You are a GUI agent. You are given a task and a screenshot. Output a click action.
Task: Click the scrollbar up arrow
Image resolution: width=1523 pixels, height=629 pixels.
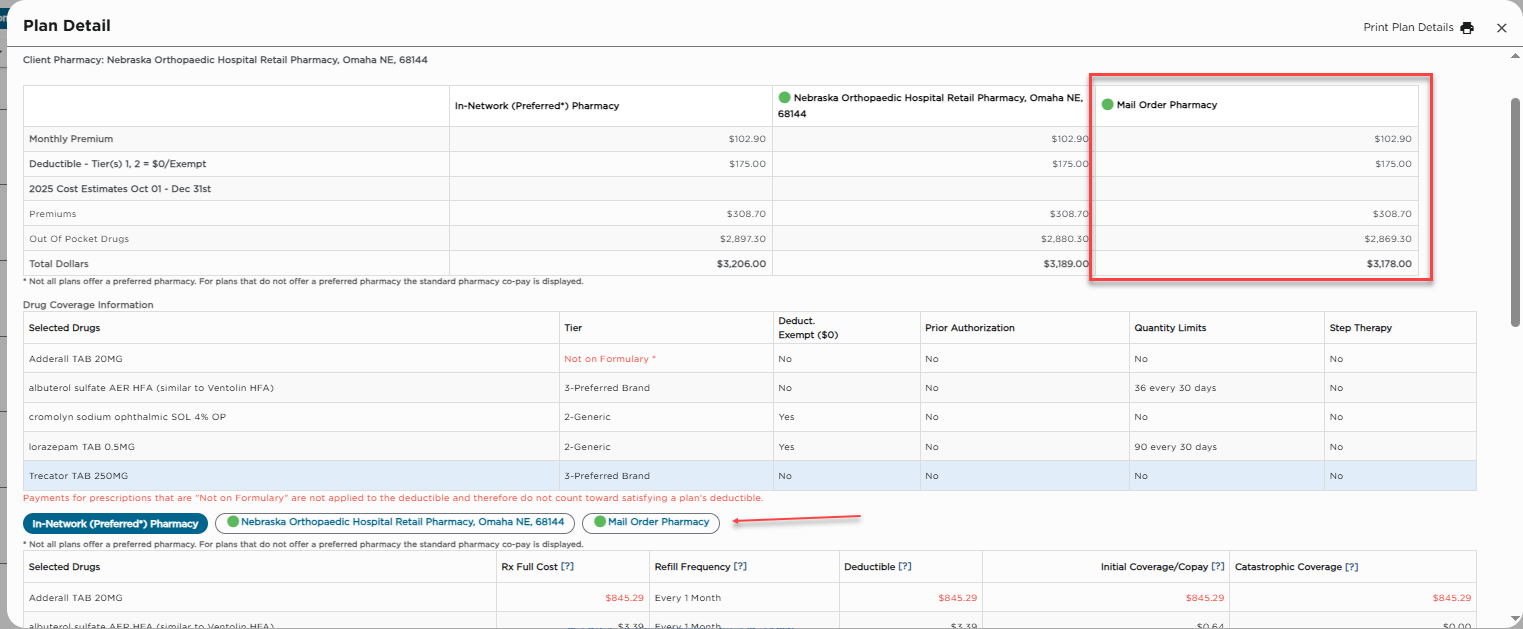(1516, 55)
